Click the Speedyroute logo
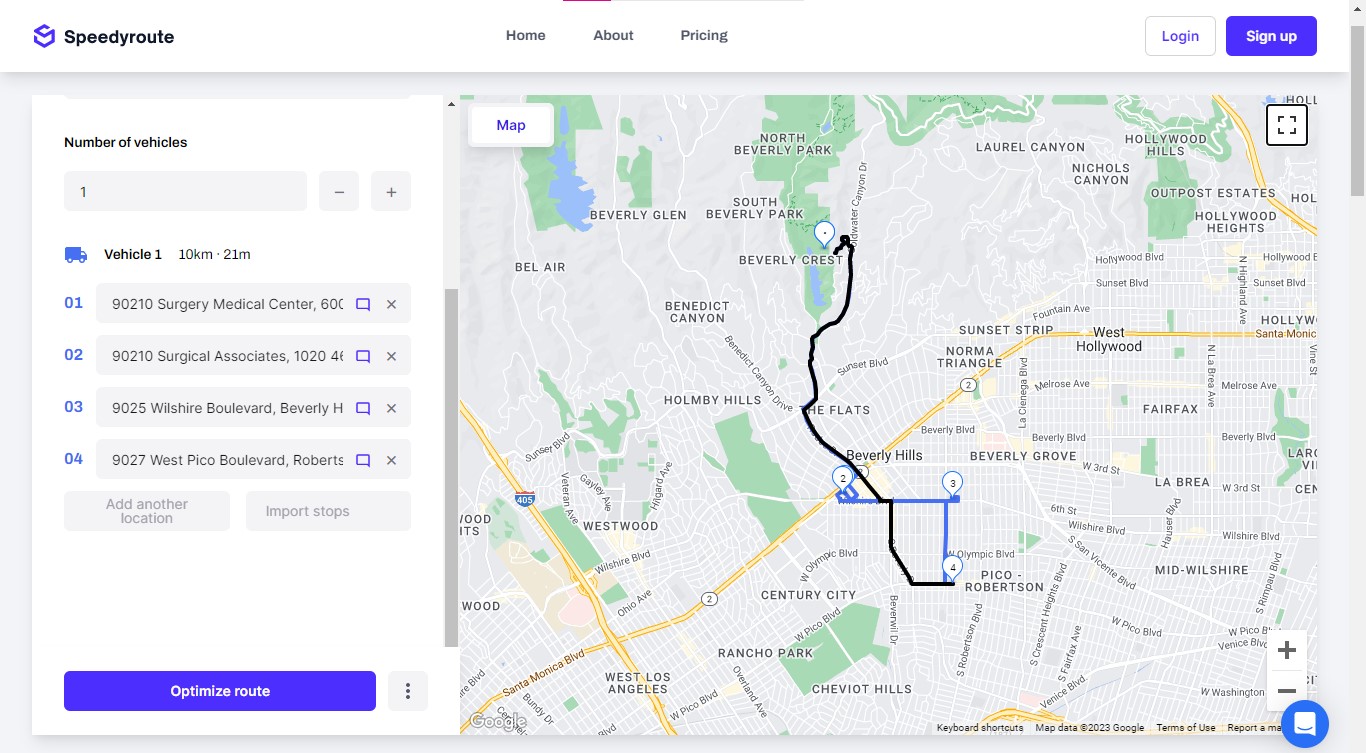 tap(103, 36)
